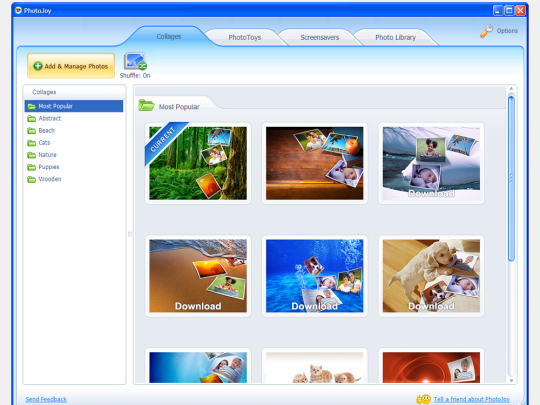The height and width of the screenshot is (405, 540).
Task: Open the Photo Library tab
Action: [395, 37]
